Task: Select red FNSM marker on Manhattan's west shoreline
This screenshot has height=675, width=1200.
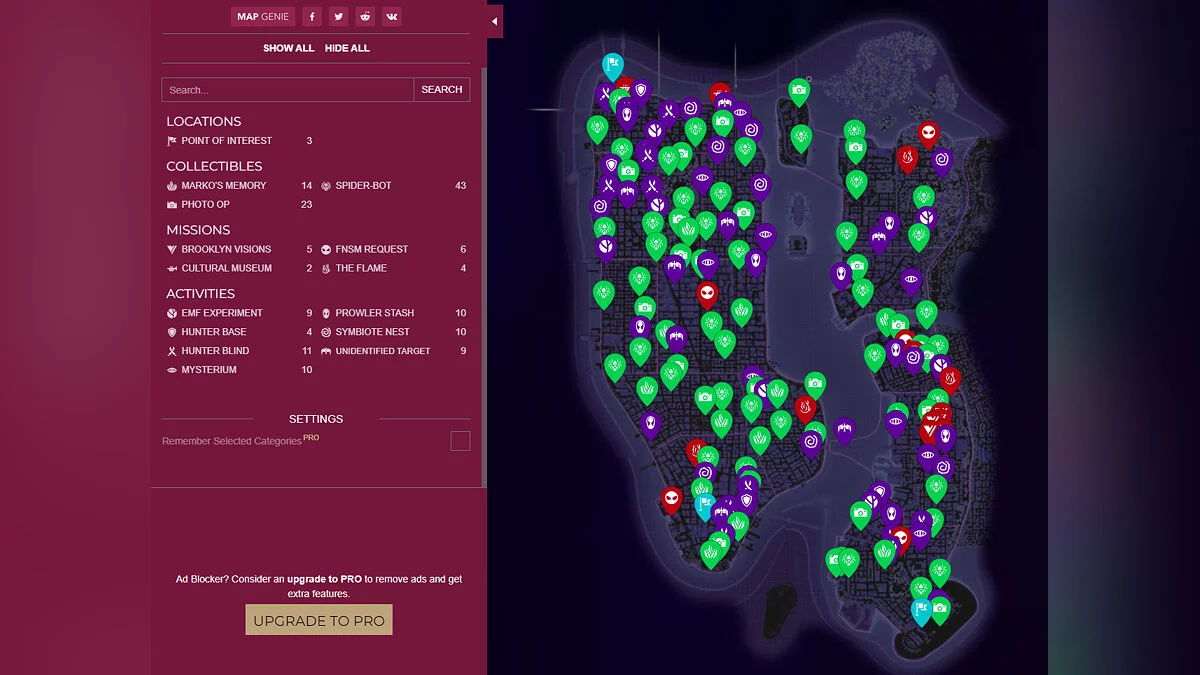Action: coord(671,500)
